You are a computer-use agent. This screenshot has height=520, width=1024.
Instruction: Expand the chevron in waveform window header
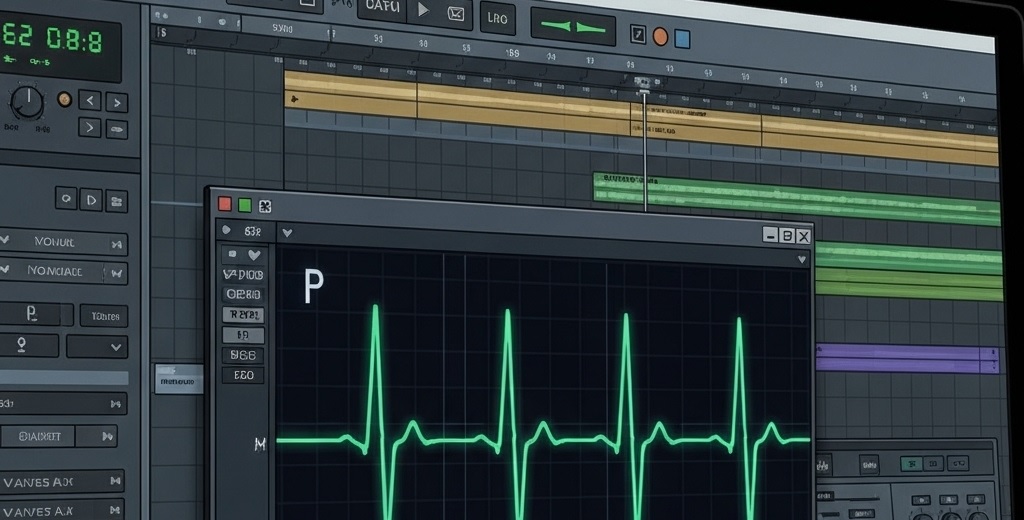(x=287, y=233)
